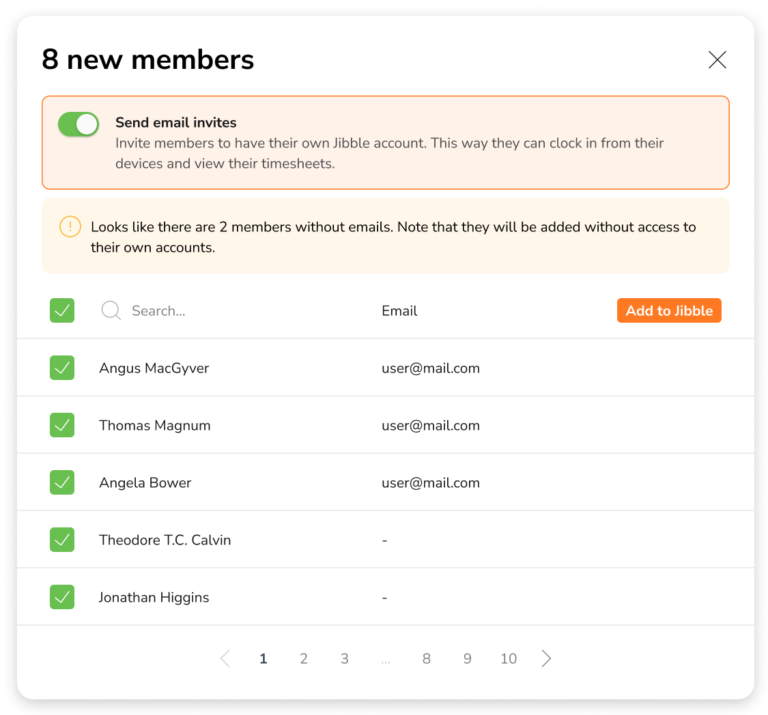Uncheck Thomas Magnum's checkbox
Screen dimensions: 768x715
point(62,425)
